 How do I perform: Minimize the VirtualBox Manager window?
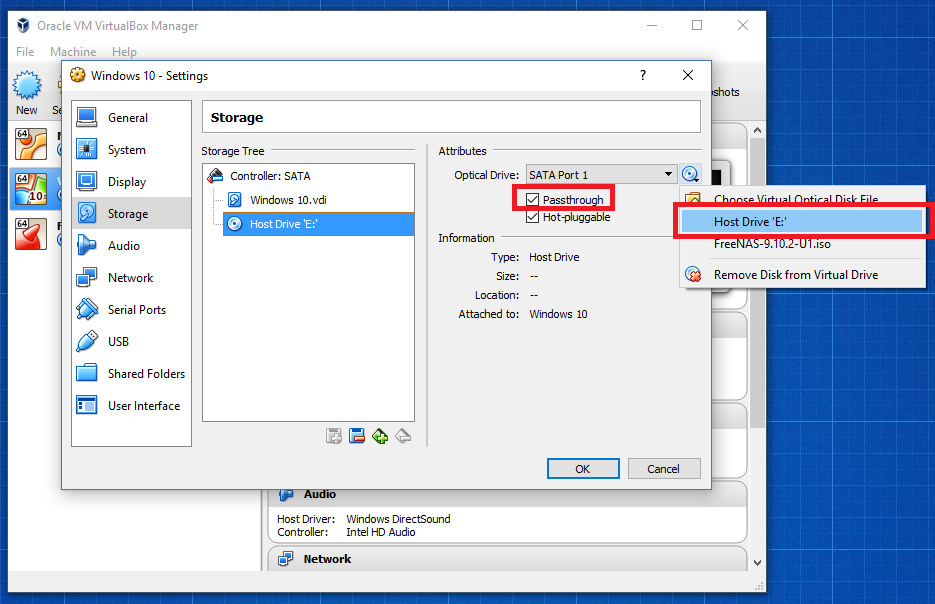pos(652,25)
